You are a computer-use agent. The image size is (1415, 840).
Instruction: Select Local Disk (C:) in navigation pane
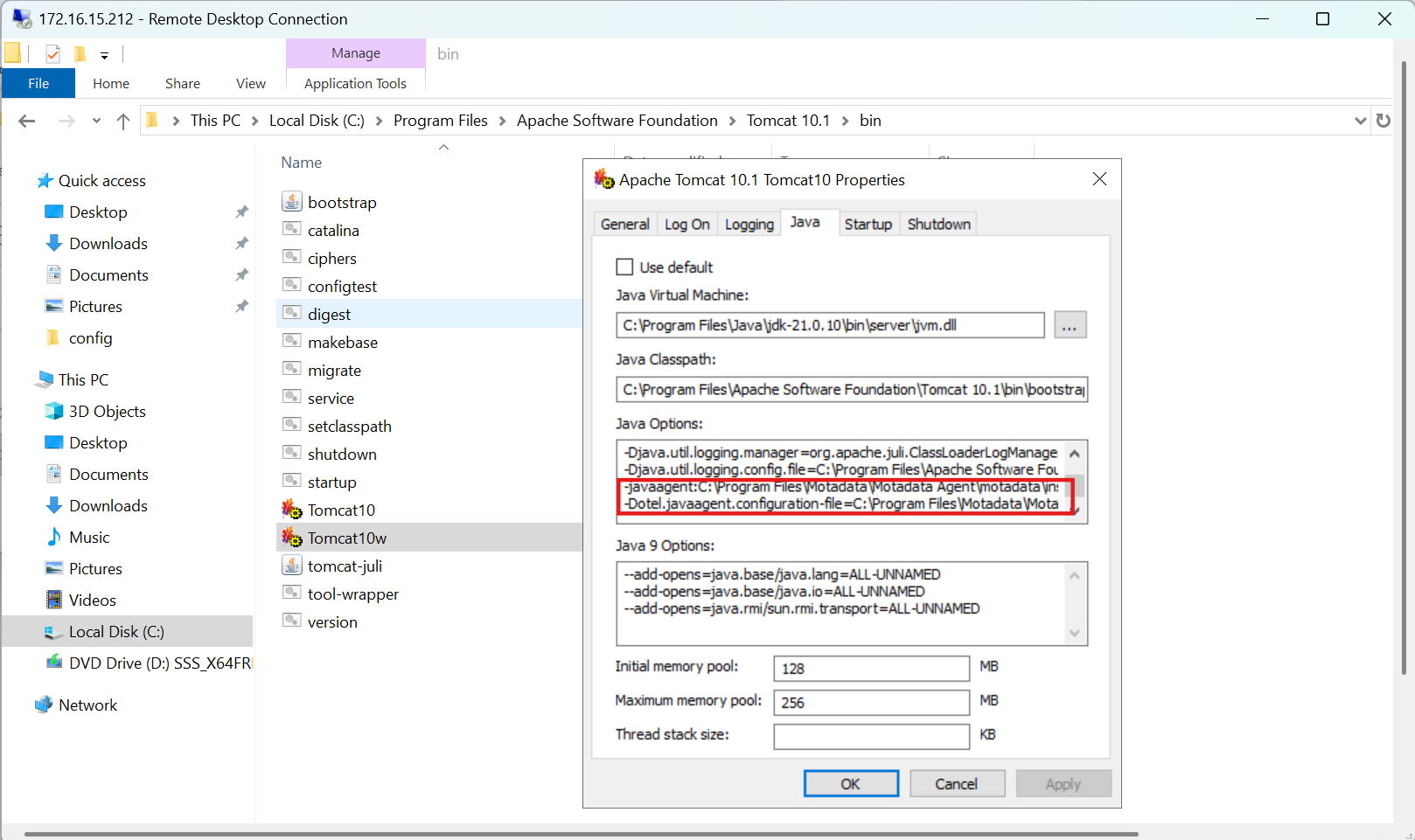pyautogui.click(x=128, y=631)
